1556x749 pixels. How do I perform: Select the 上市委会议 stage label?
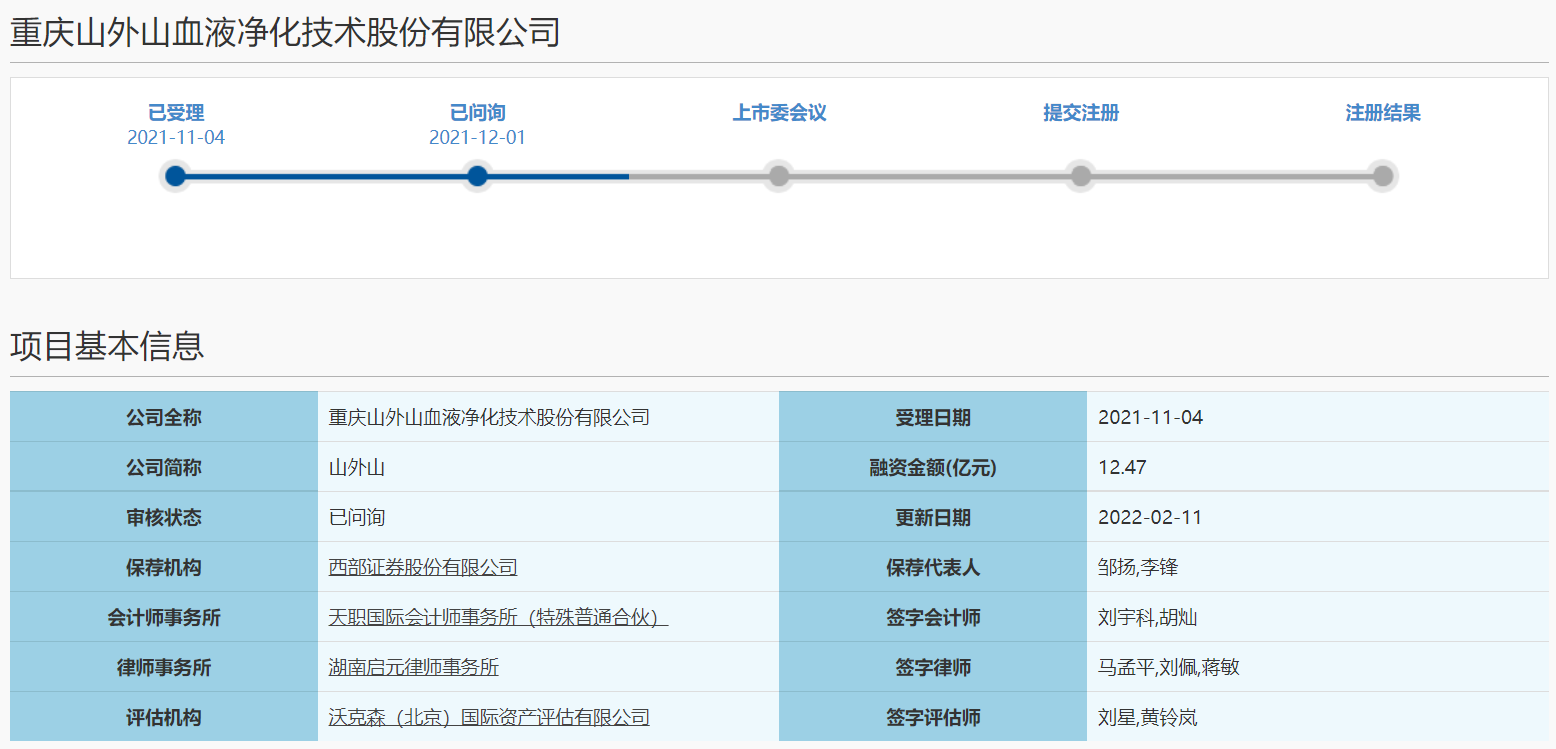779,113
